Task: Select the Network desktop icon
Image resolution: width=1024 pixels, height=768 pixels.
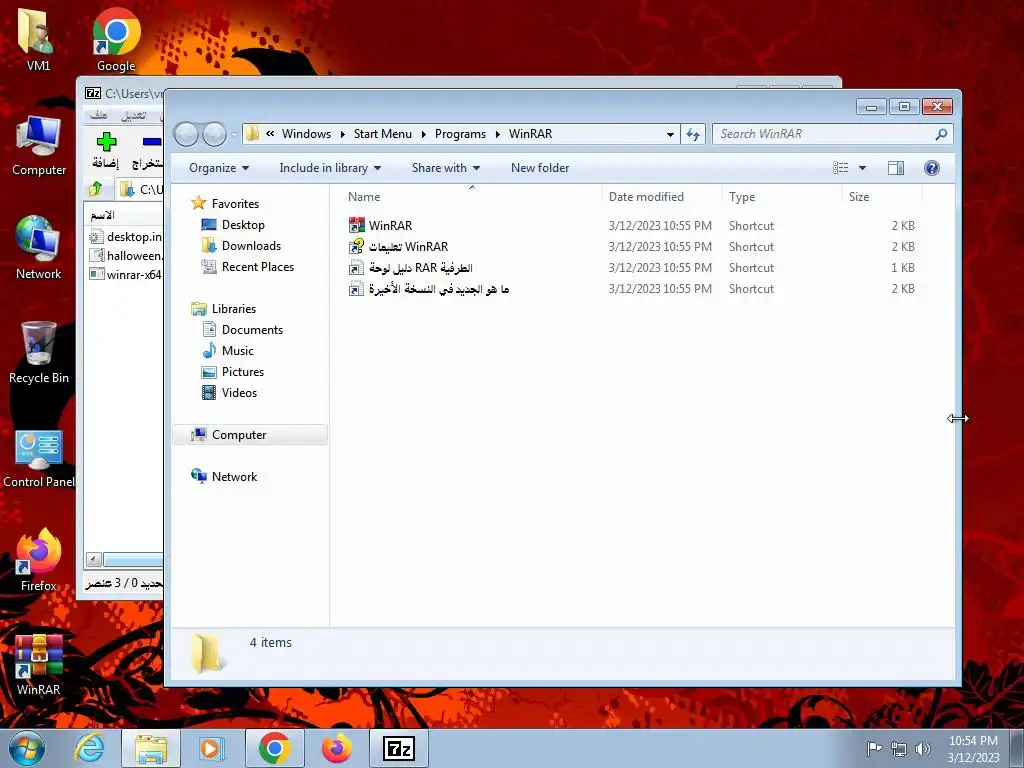Action: click(39, 248)
